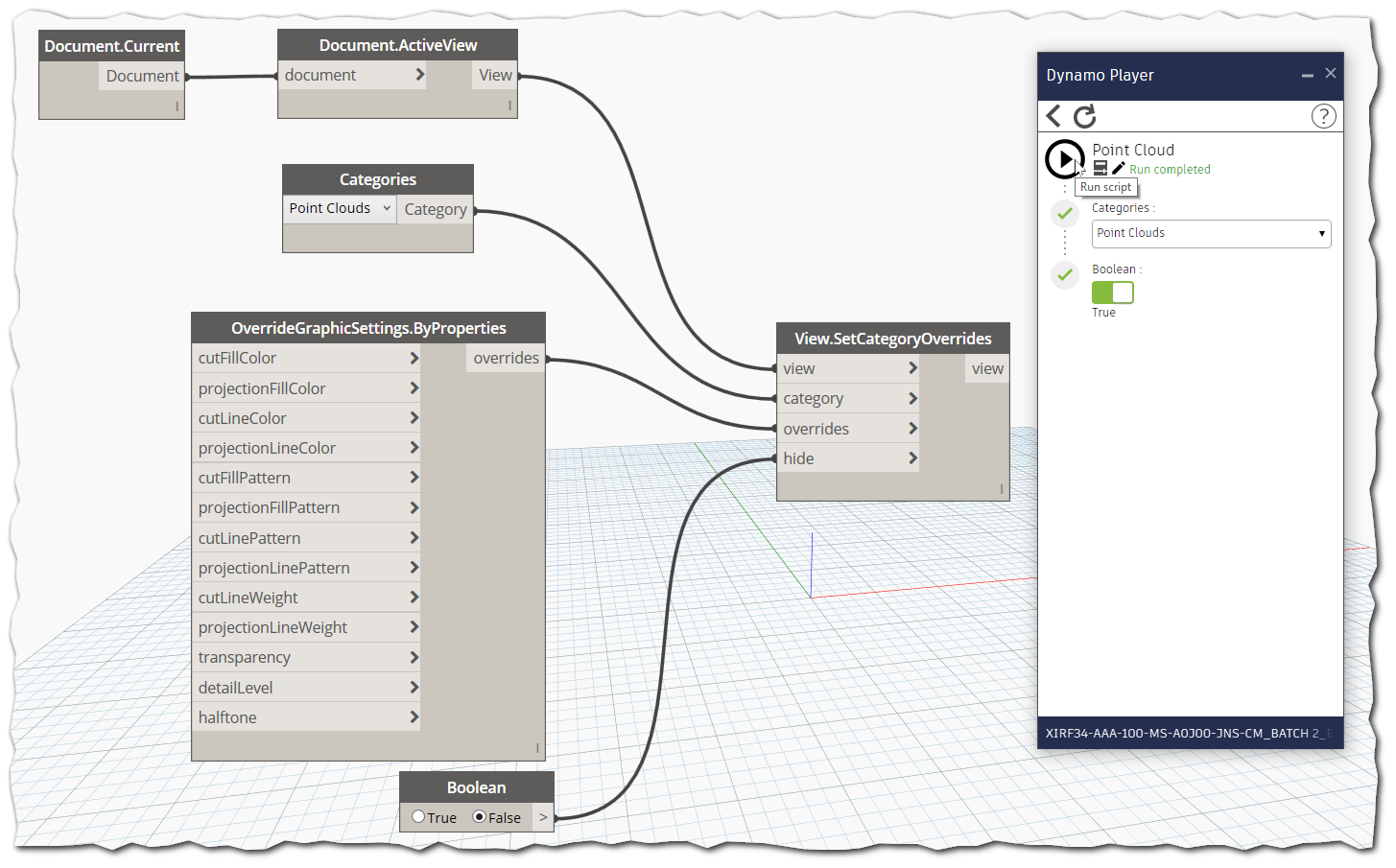Run the Point Cloud script
Viewport: 1396px width, 868px height.
(1064, 159)
